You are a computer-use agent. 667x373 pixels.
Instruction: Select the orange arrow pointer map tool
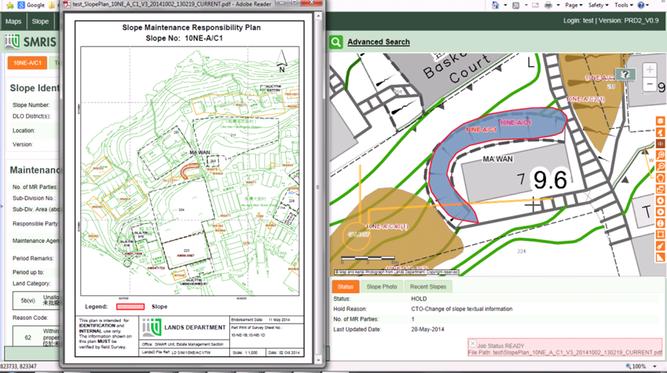661,133
